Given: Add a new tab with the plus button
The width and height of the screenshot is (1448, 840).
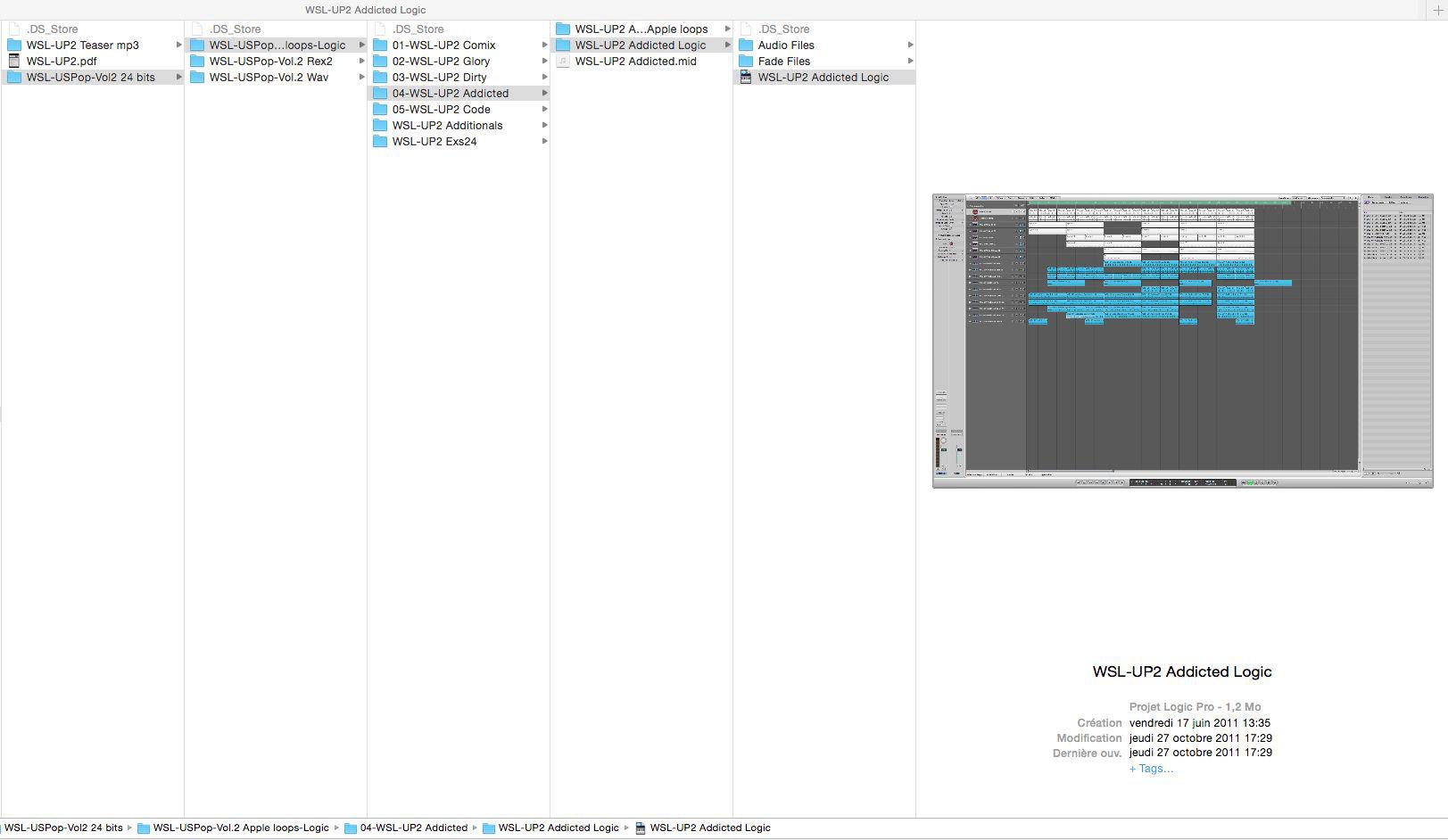Looking at the screenshot, I should pyautogui.click(x=1437, y=10).
